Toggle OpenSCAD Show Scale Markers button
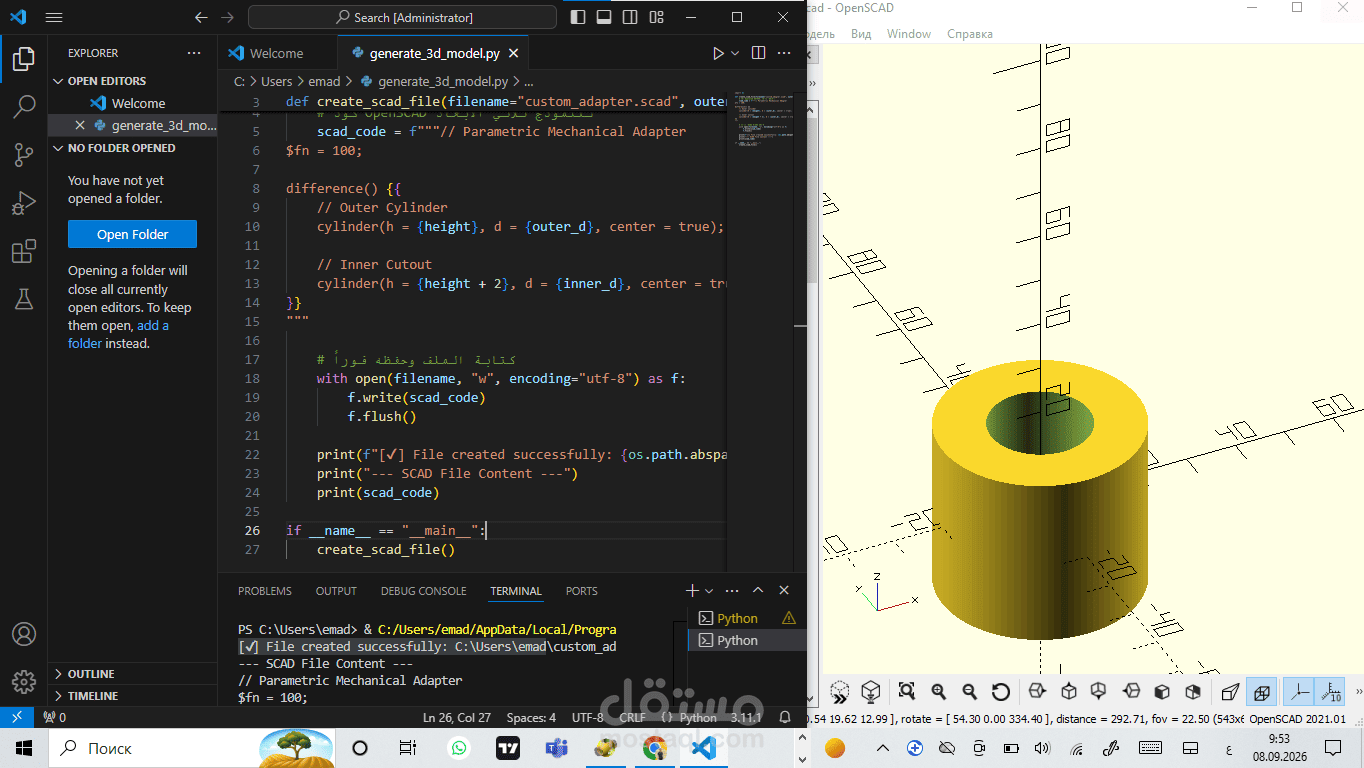 click(1331, 691)
